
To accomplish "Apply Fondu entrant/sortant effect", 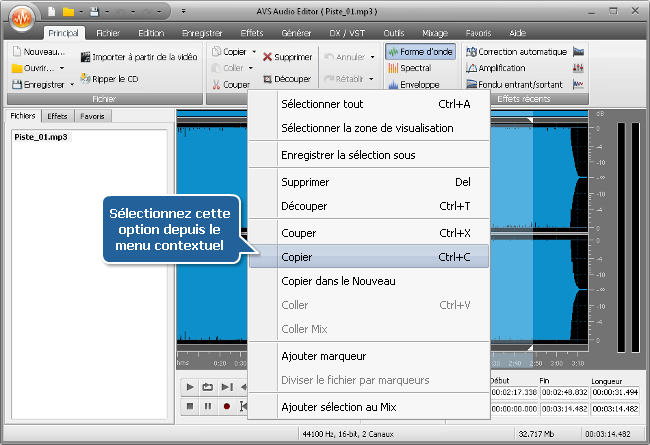I will coord(514,85).
